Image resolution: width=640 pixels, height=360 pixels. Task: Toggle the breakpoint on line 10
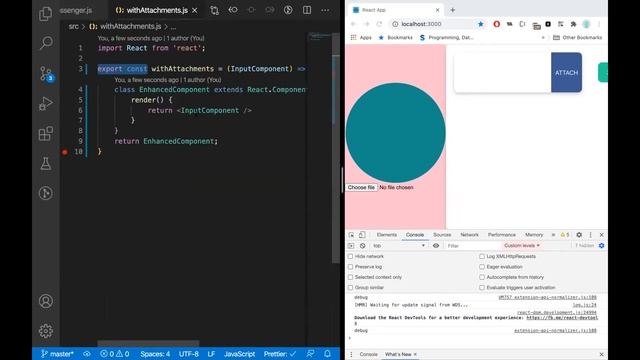coord(64,152)
